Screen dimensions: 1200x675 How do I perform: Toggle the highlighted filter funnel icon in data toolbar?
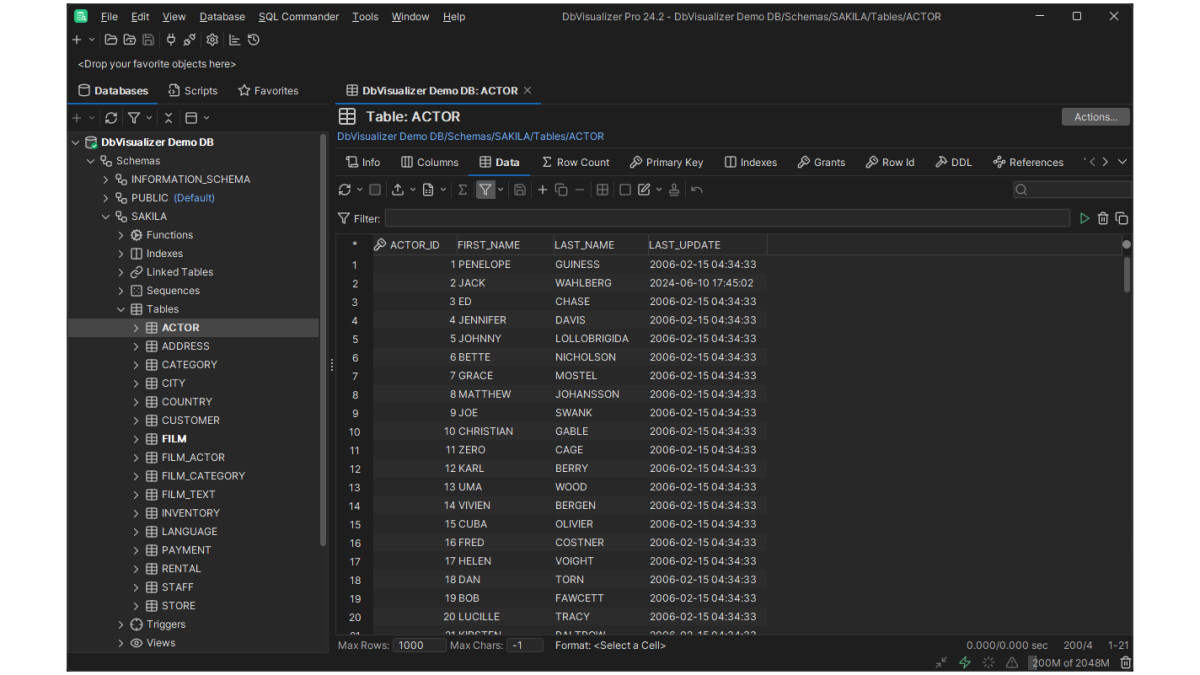coord(485,190)
